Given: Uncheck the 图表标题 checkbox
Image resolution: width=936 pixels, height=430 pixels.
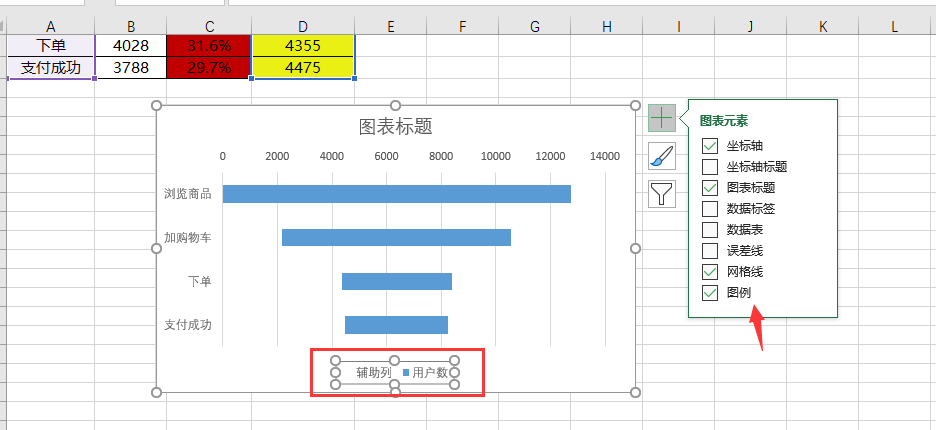Looking at the screenshot, I should pyautogui.click(x=710, y=188).
